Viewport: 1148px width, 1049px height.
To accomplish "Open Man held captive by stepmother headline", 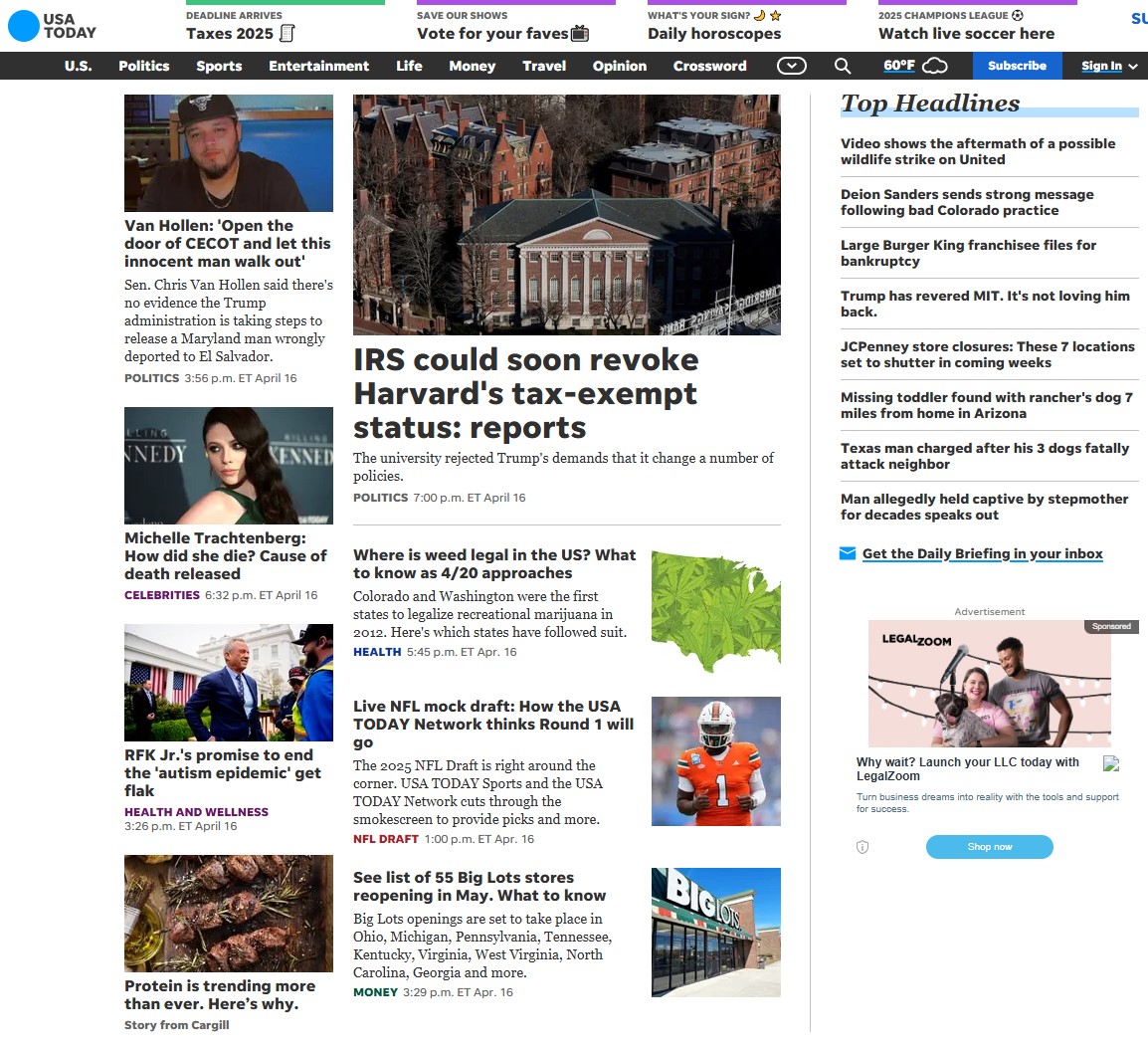I will pyautogui.click(x=985, y=507).
